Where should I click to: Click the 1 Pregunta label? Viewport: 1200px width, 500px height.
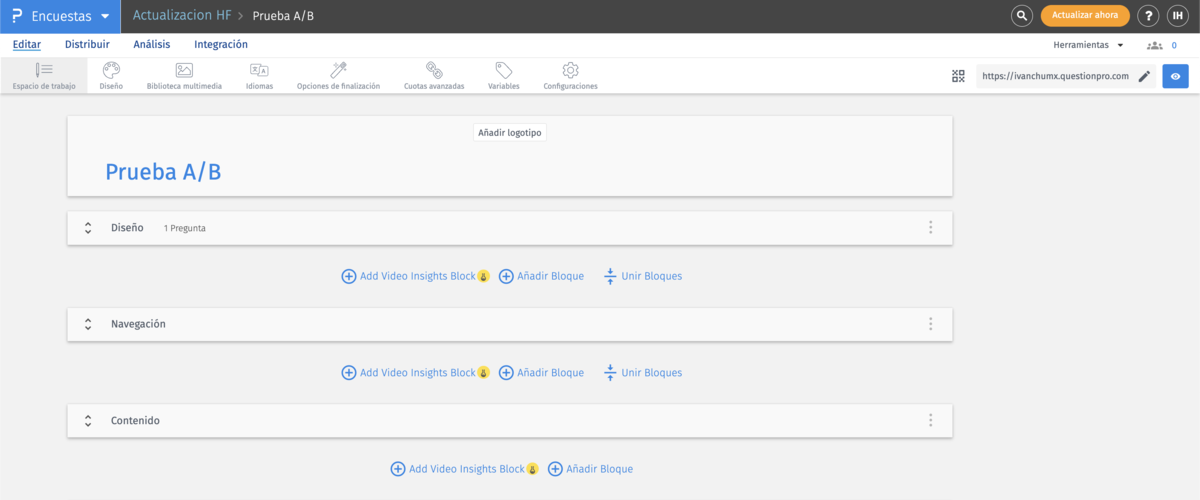(185, 228)
